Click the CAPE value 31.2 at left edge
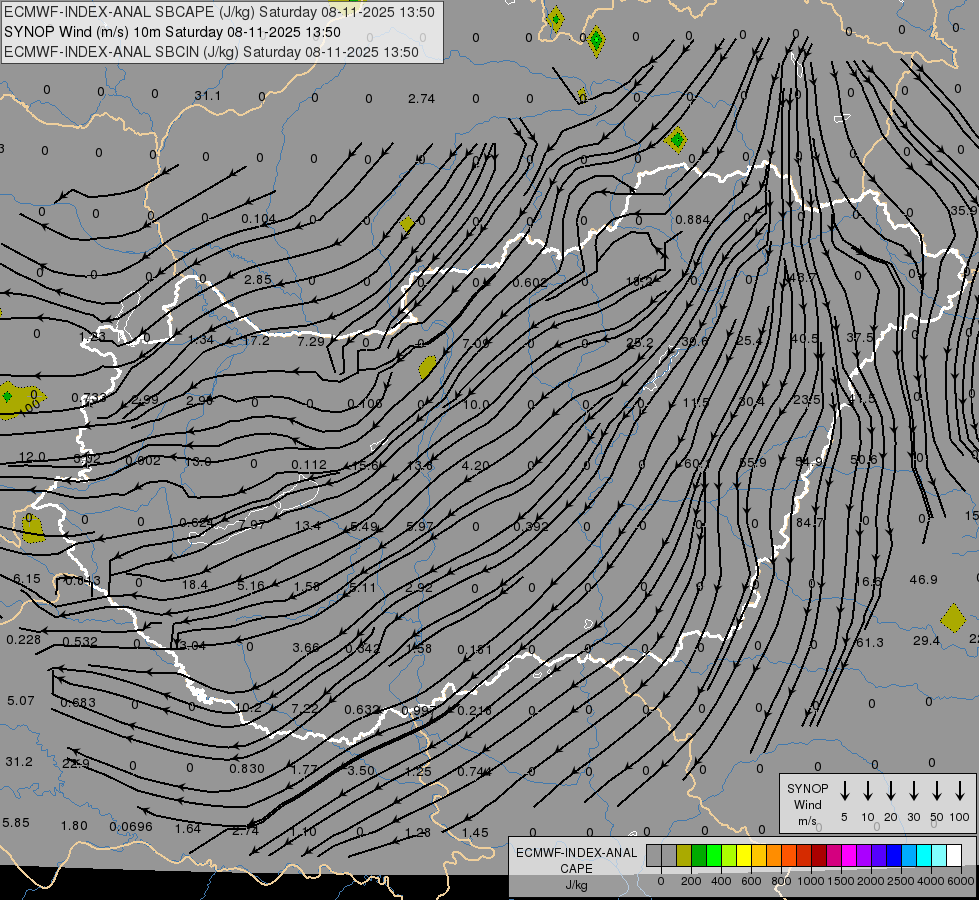 click(x=19, y=762)
